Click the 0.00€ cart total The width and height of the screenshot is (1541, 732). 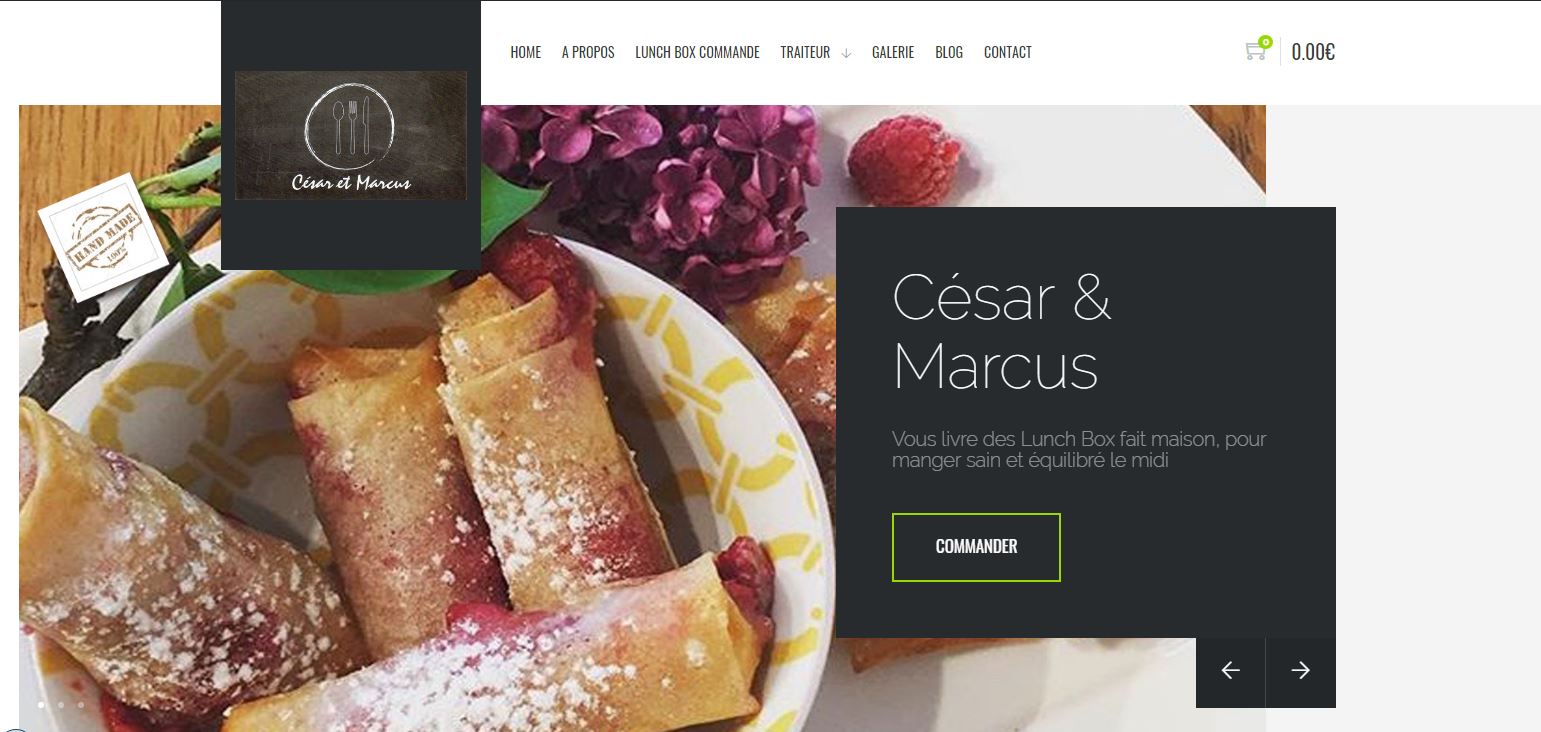(1313, 52)
